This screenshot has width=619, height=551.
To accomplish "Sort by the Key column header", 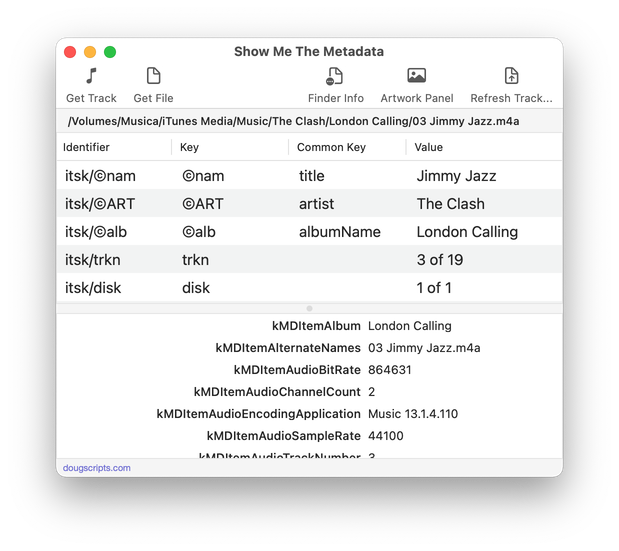I will tap(189, 147).
